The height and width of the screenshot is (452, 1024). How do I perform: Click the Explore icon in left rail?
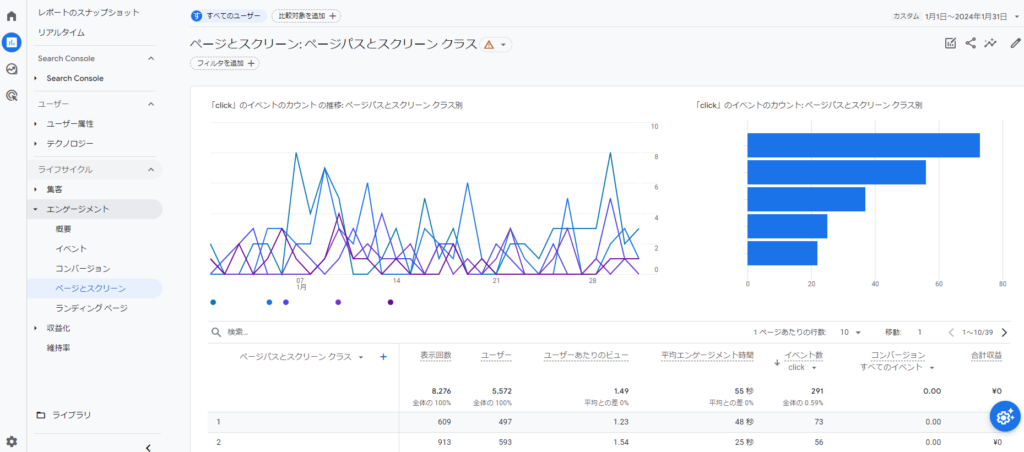(x=11, y=69)
